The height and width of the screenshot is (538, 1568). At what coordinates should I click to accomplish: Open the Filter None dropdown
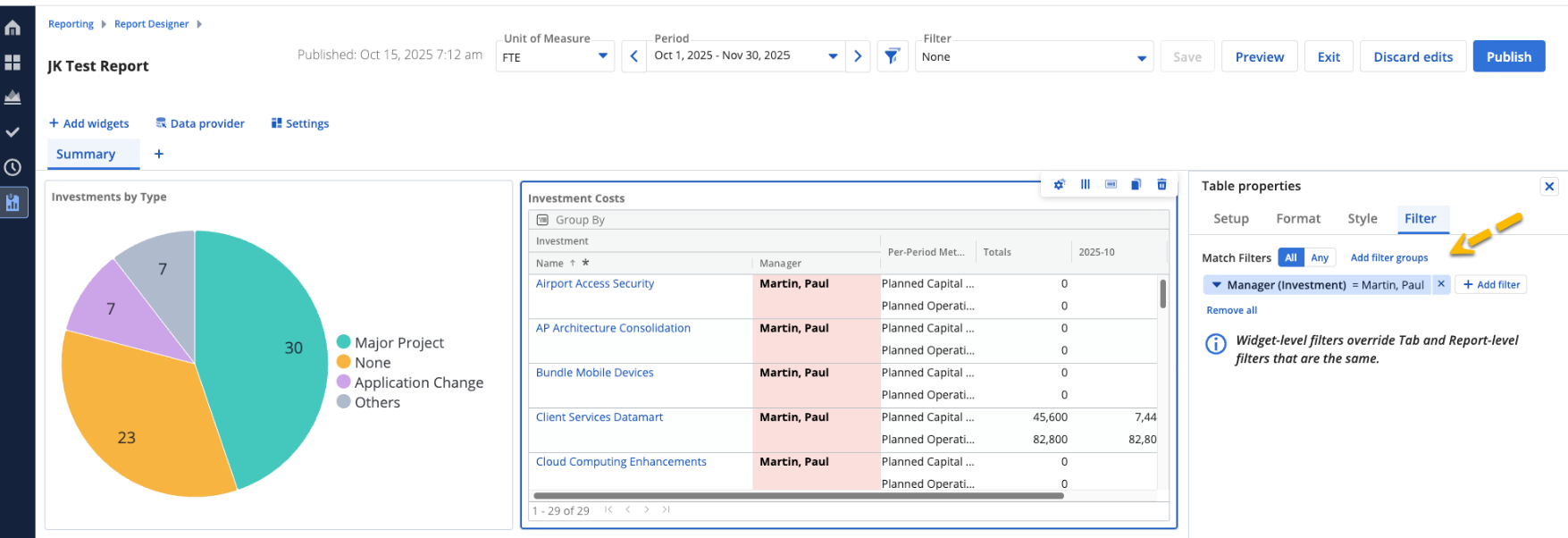[1034, 57]
